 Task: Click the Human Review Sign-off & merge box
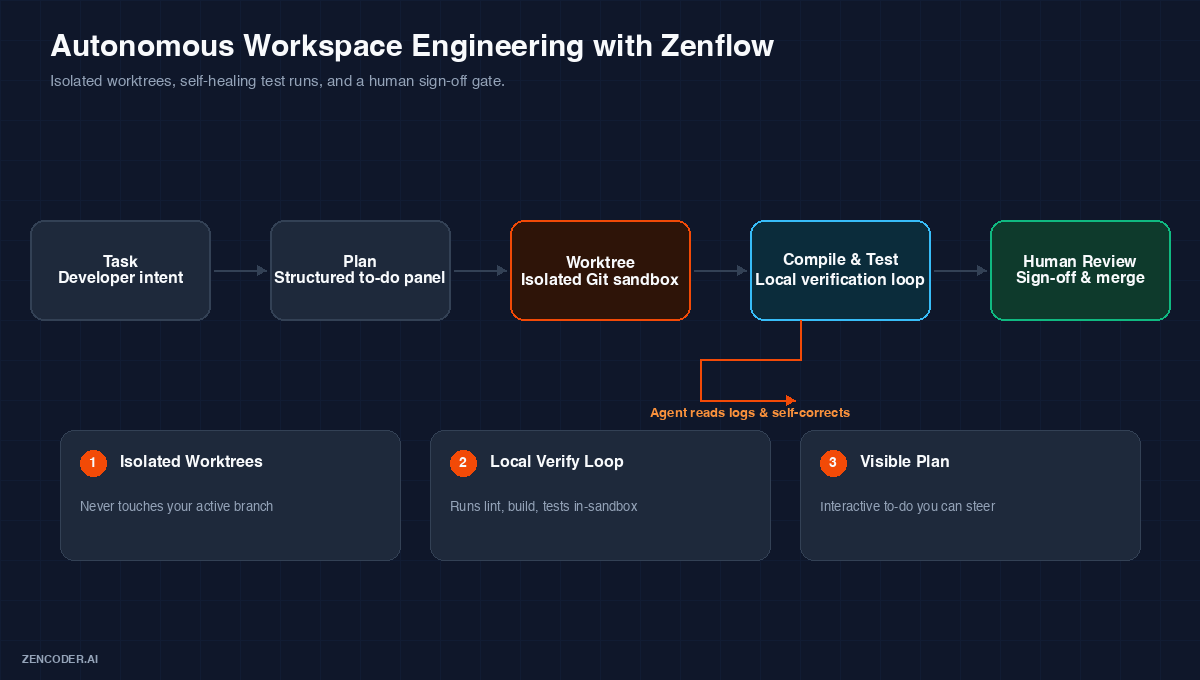point(1080,270)
